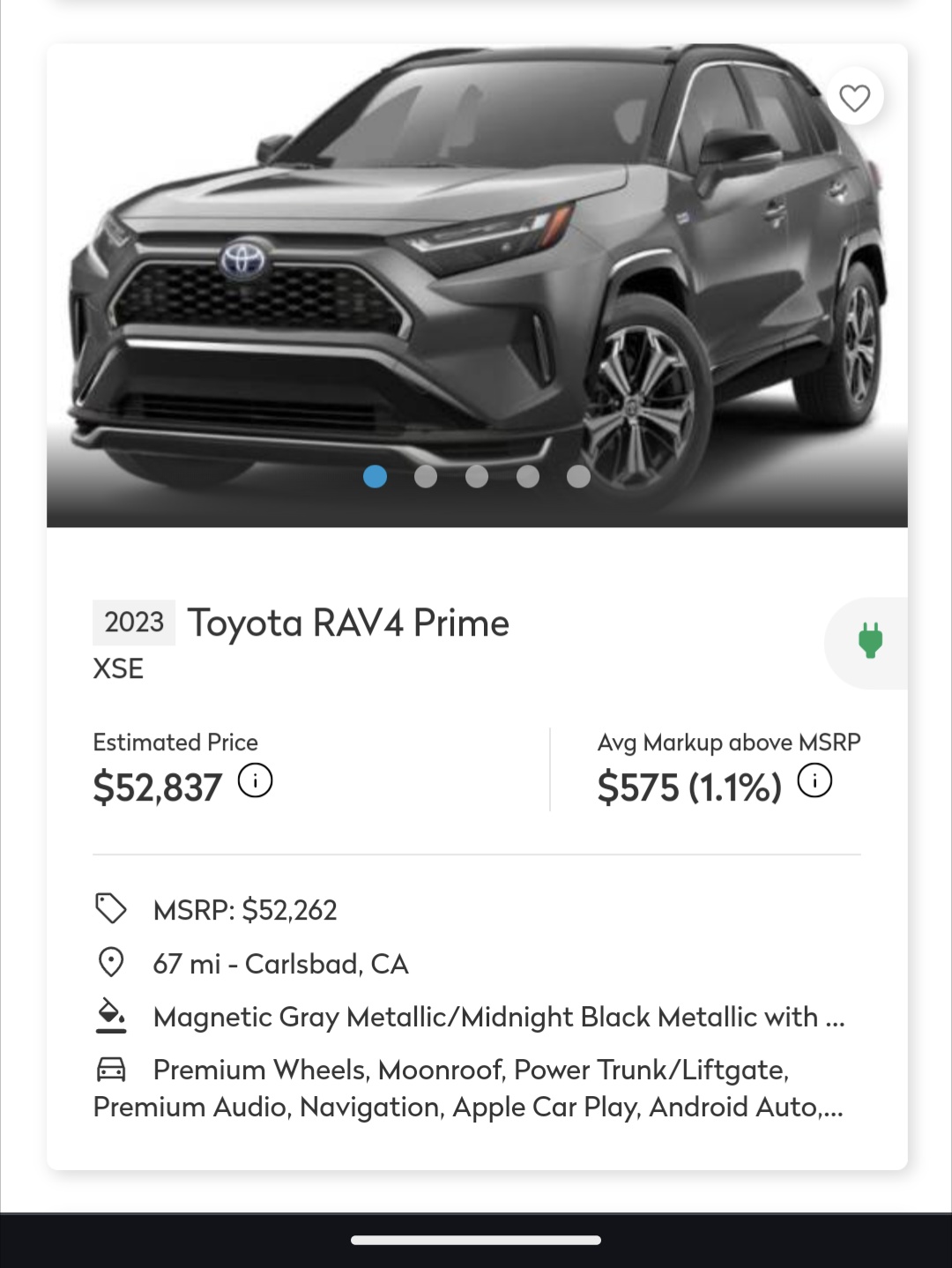Viewport: 952px width, 1268px height.
Task: Tap the home gesture bar
Action: click(x=476, y=1240)
